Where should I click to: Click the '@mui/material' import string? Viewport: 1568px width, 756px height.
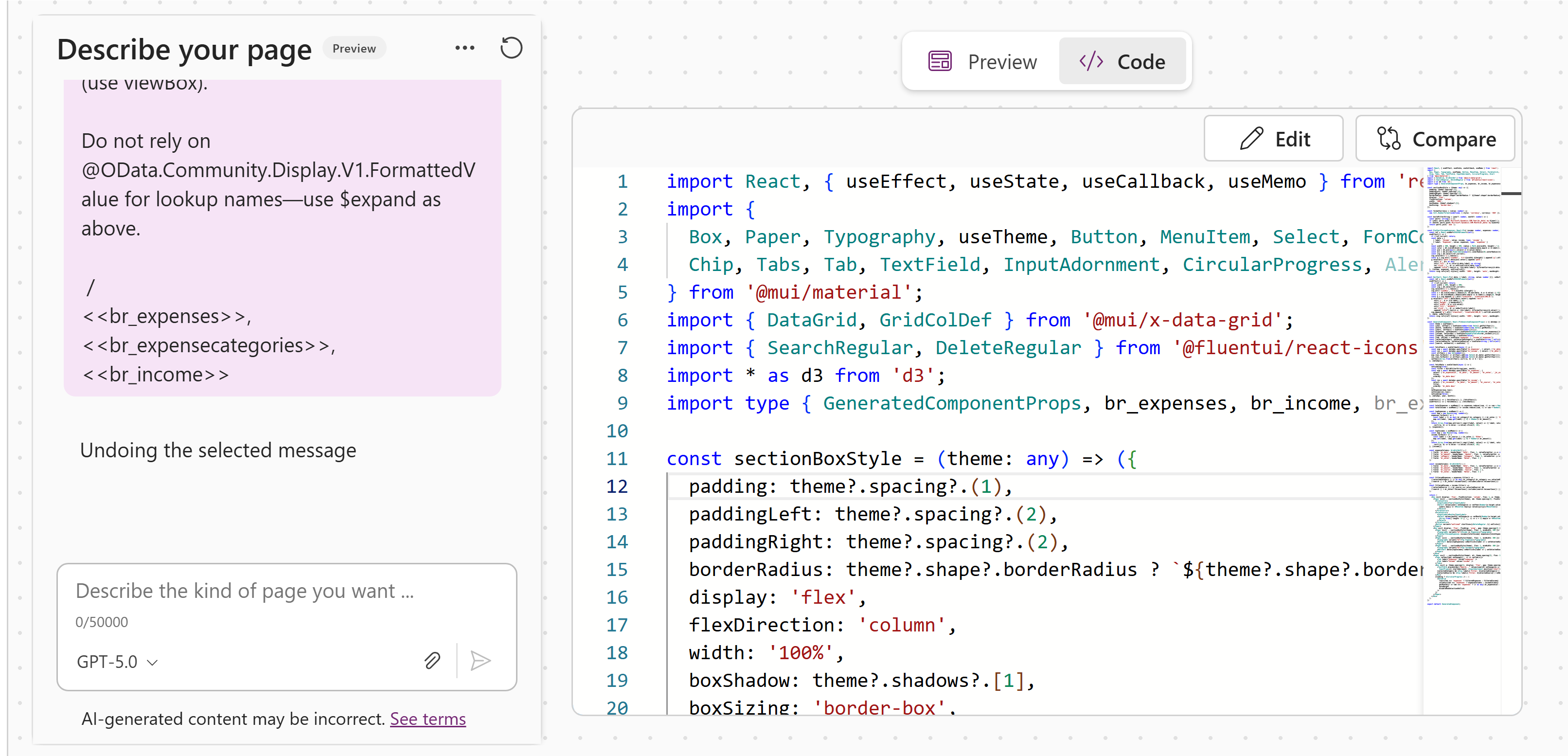828,292
